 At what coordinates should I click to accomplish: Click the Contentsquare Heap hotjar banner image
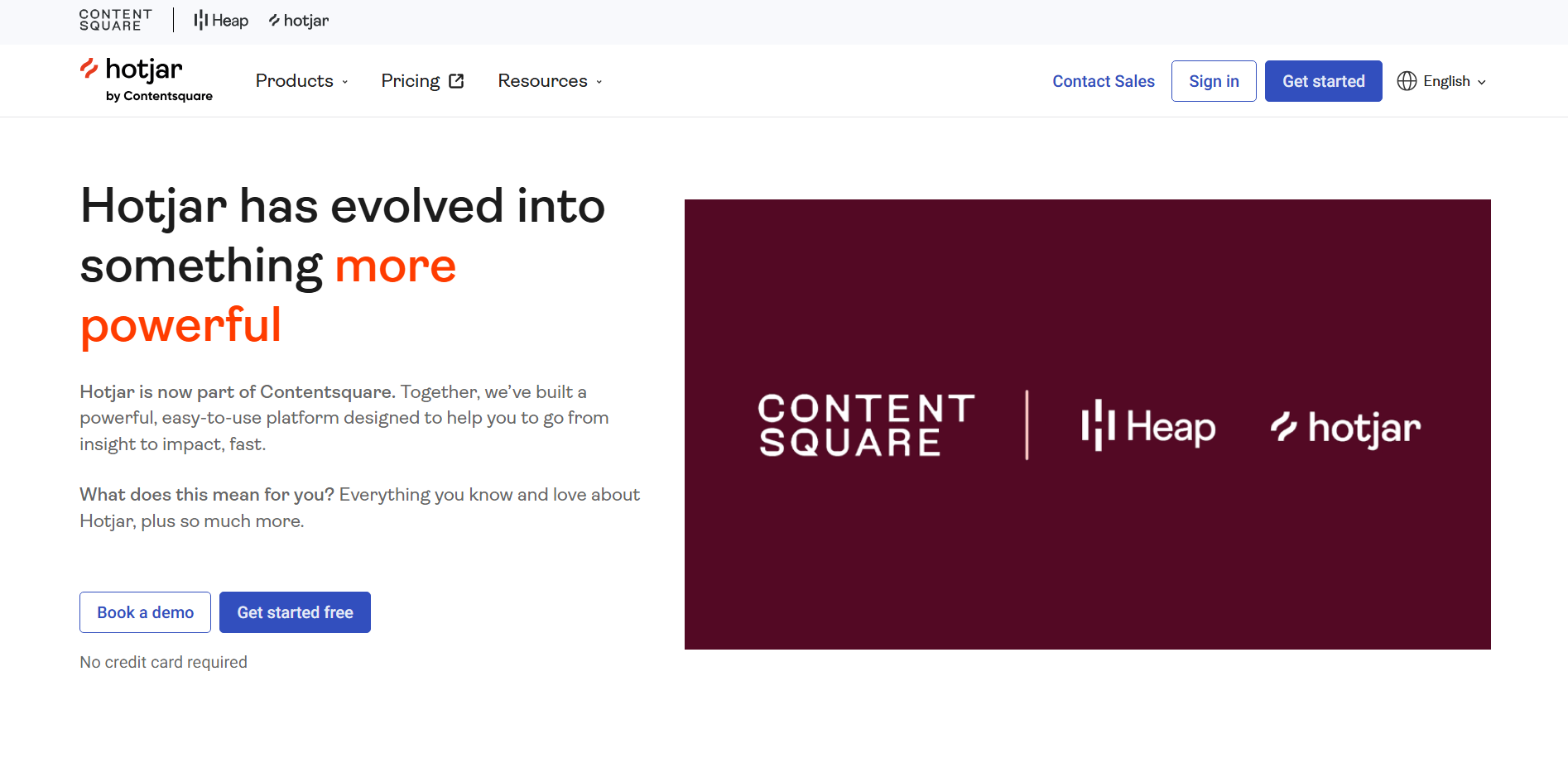(x=1088, y=424)
